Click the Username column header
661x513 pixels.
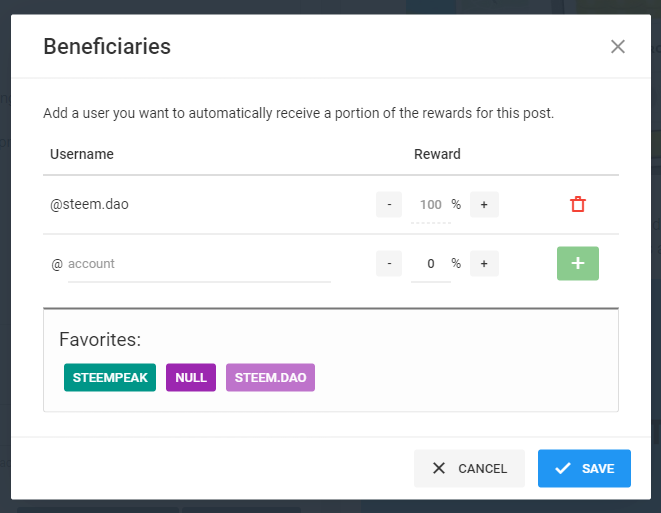coord(82,154)
